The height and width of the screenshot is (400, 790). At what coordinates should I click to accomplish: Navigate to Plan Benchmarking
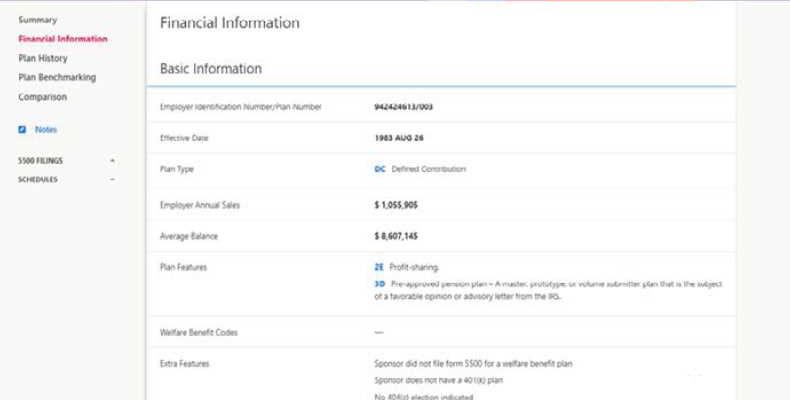(x=57, y=77)
